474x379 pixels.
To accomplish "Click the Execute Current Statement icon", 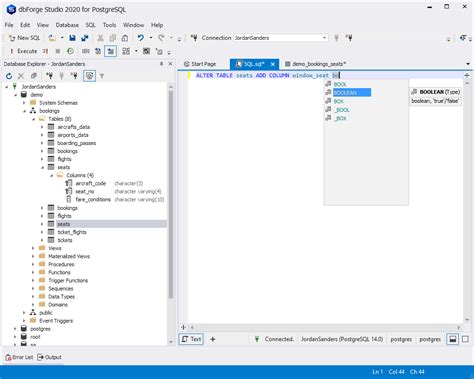I will [45, 51].
